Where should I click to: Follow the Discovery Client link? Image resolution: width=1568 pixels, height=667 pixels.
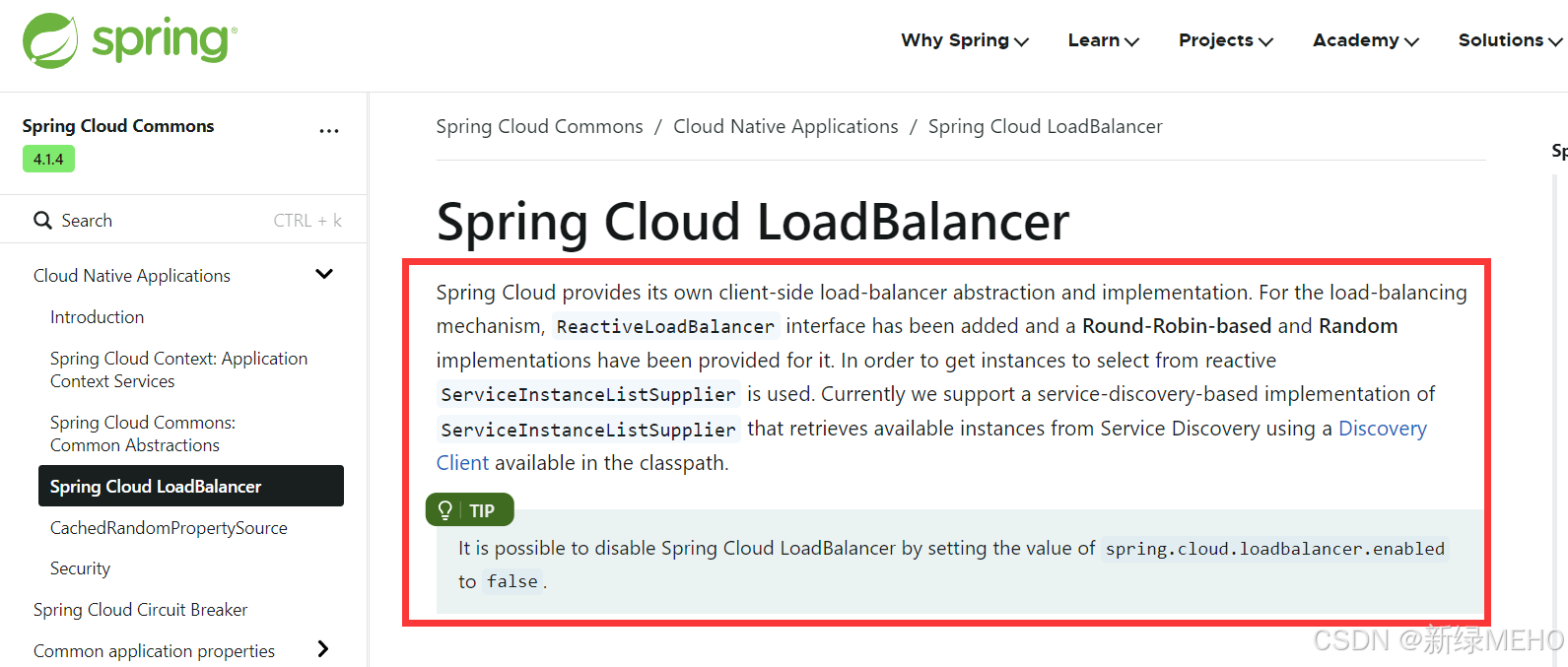1382,429
